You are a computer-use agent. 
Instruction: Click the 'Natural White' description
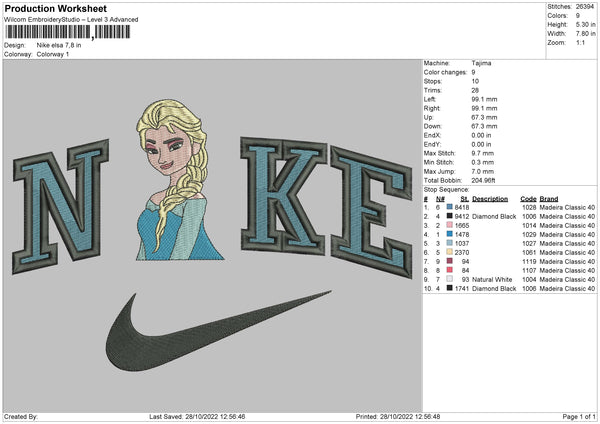492,279
